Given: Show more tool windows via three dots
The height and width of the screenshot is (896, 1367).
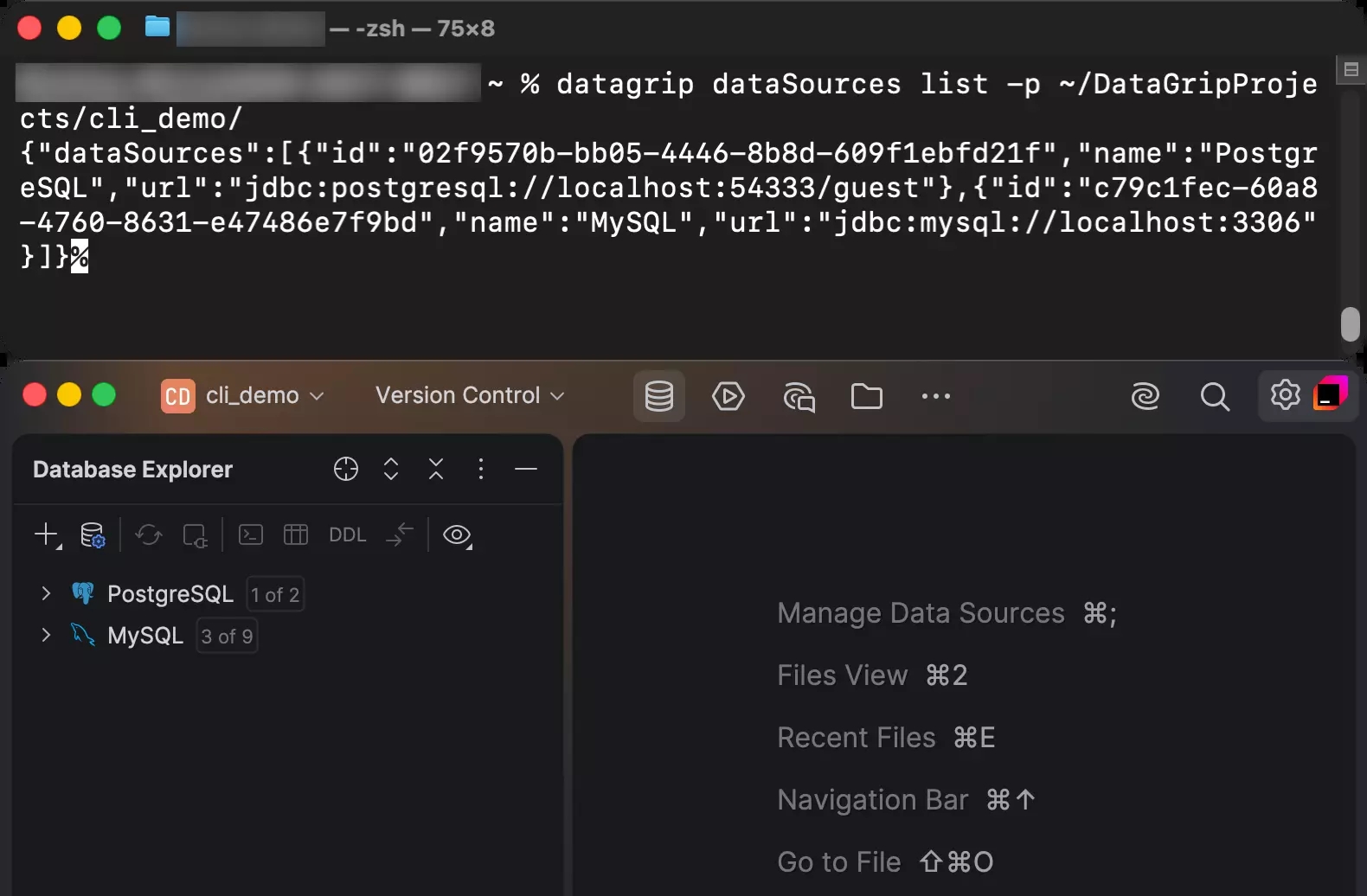Looking at the screenshot, I should coord(936,396).
